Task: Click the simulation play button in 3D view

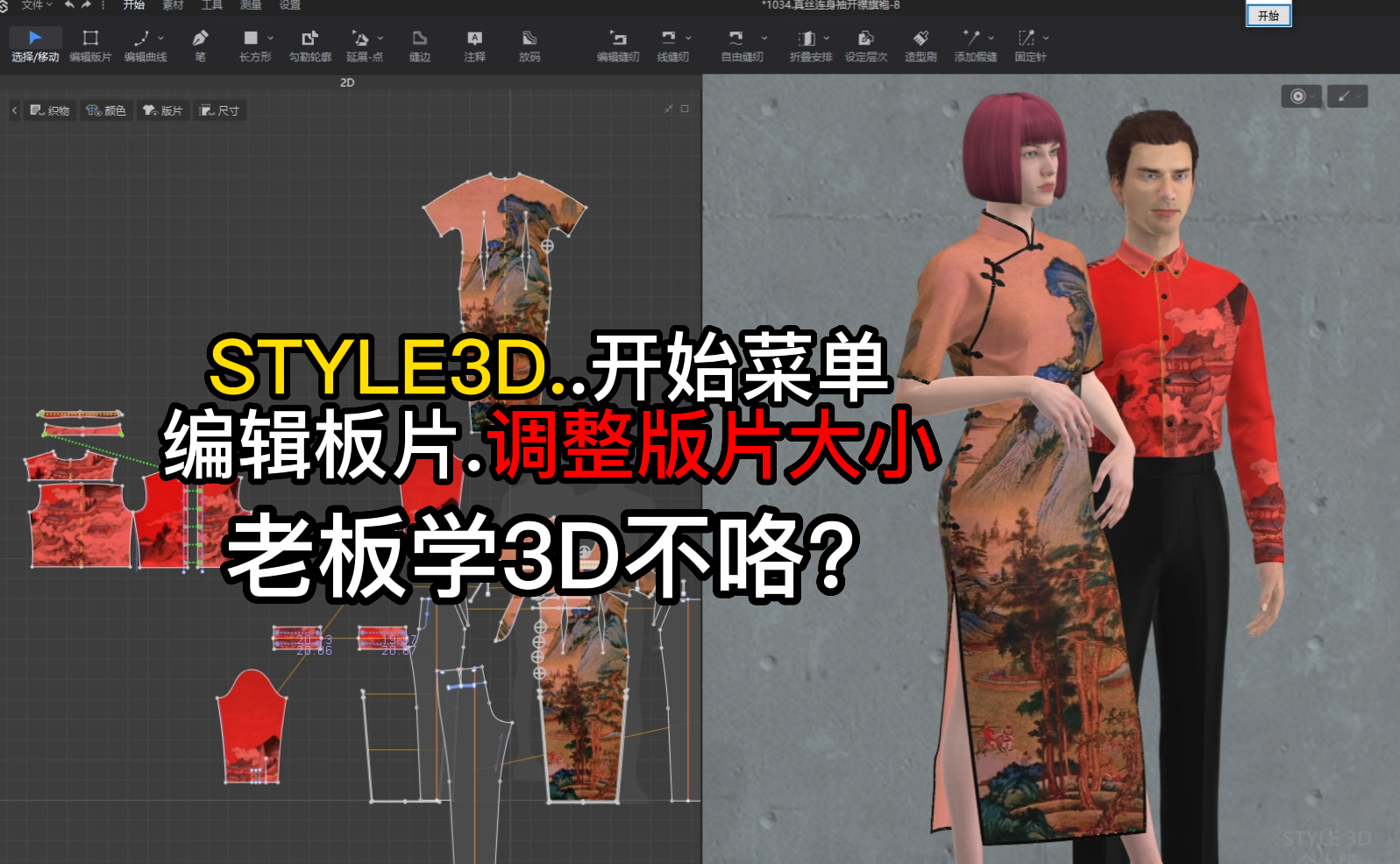Action: (x=1298, y=96)
